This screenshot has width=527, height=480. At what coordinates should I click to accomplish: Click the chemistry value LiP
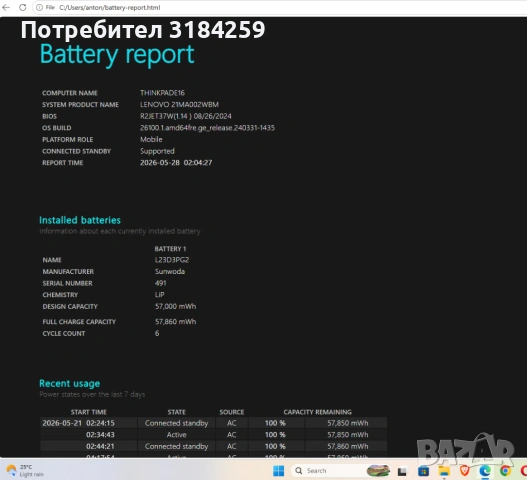pyautogui.click(x=159, y=295)
